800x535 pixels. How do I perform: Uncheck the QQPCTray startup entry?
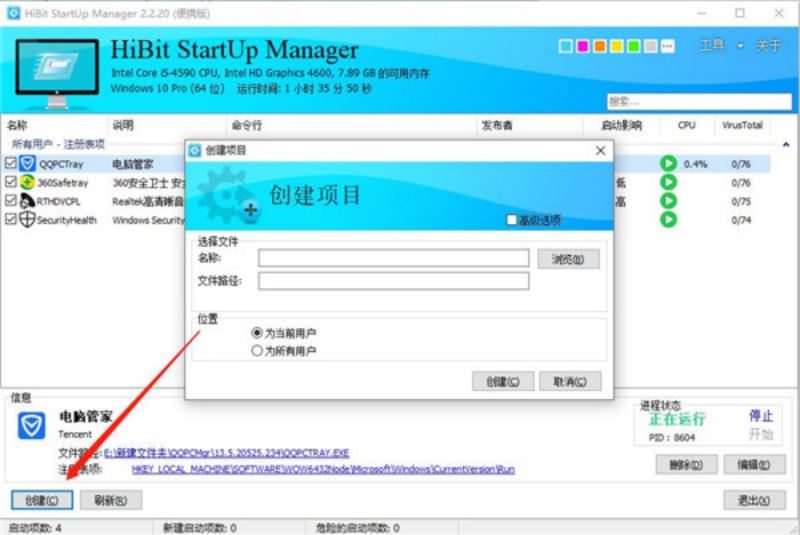(10, 163)
